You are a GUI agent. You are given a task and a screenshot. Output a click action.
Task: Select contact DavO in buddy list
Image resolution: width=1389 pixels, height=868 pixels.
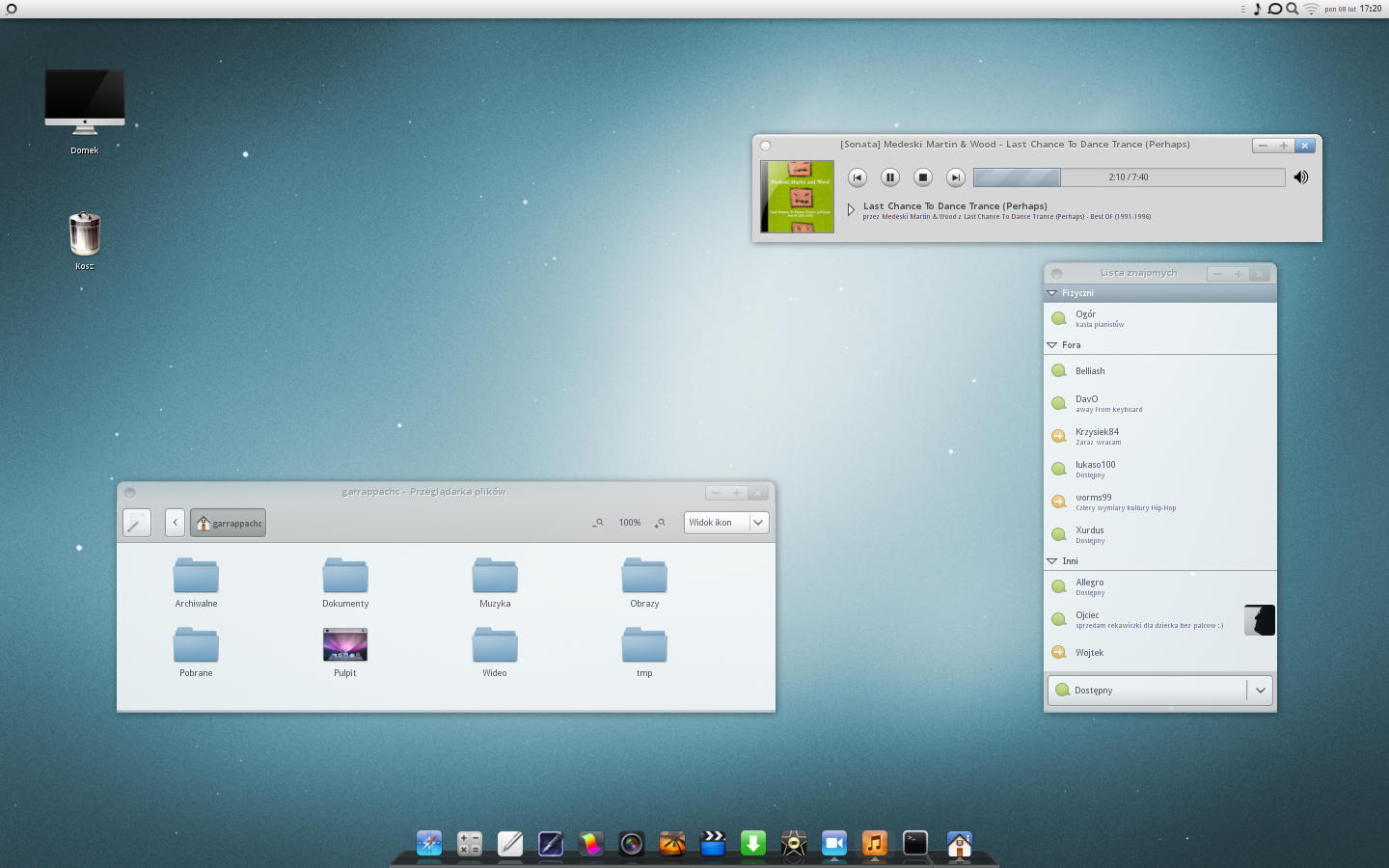(1160, 403)
